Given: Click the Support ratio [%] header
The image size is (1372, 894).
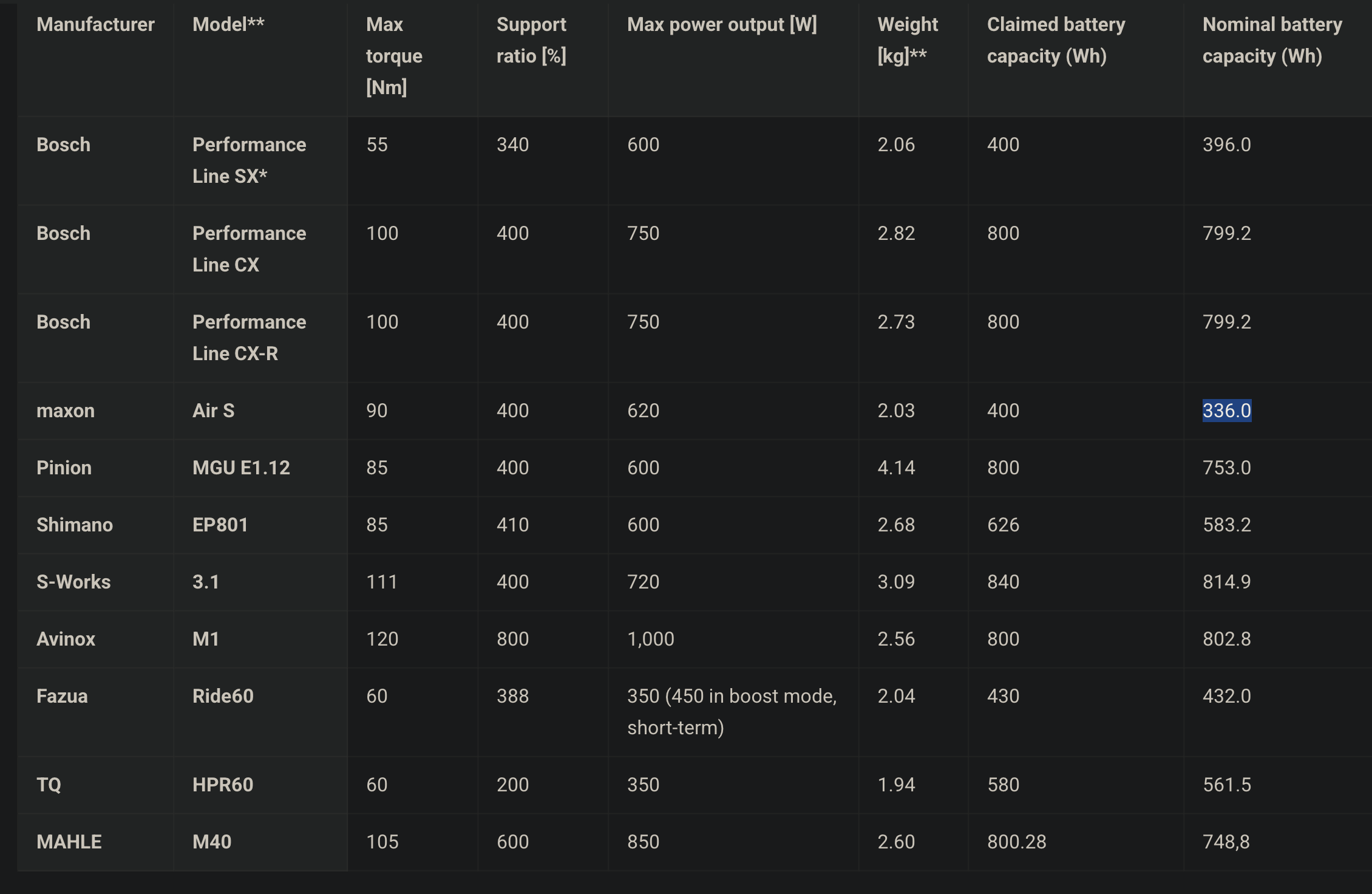Looking at the screenshot, I should pyautogui.click(x=531, y=40).
